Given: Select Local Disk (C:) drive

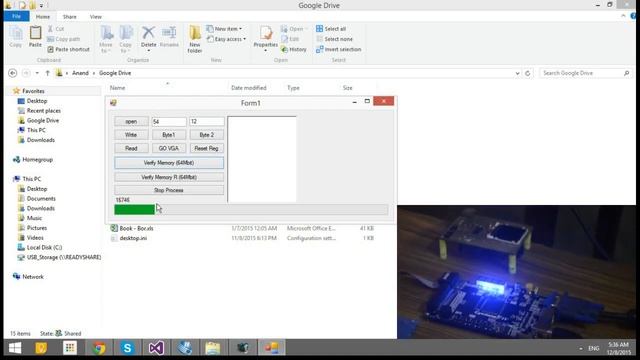Looking at the screenshot, I should (x=44, y=247).
